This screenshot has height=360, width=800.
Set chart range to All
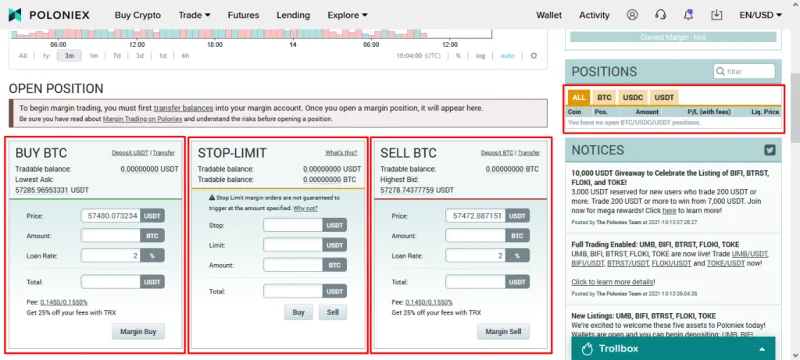(x=23, y=56)
